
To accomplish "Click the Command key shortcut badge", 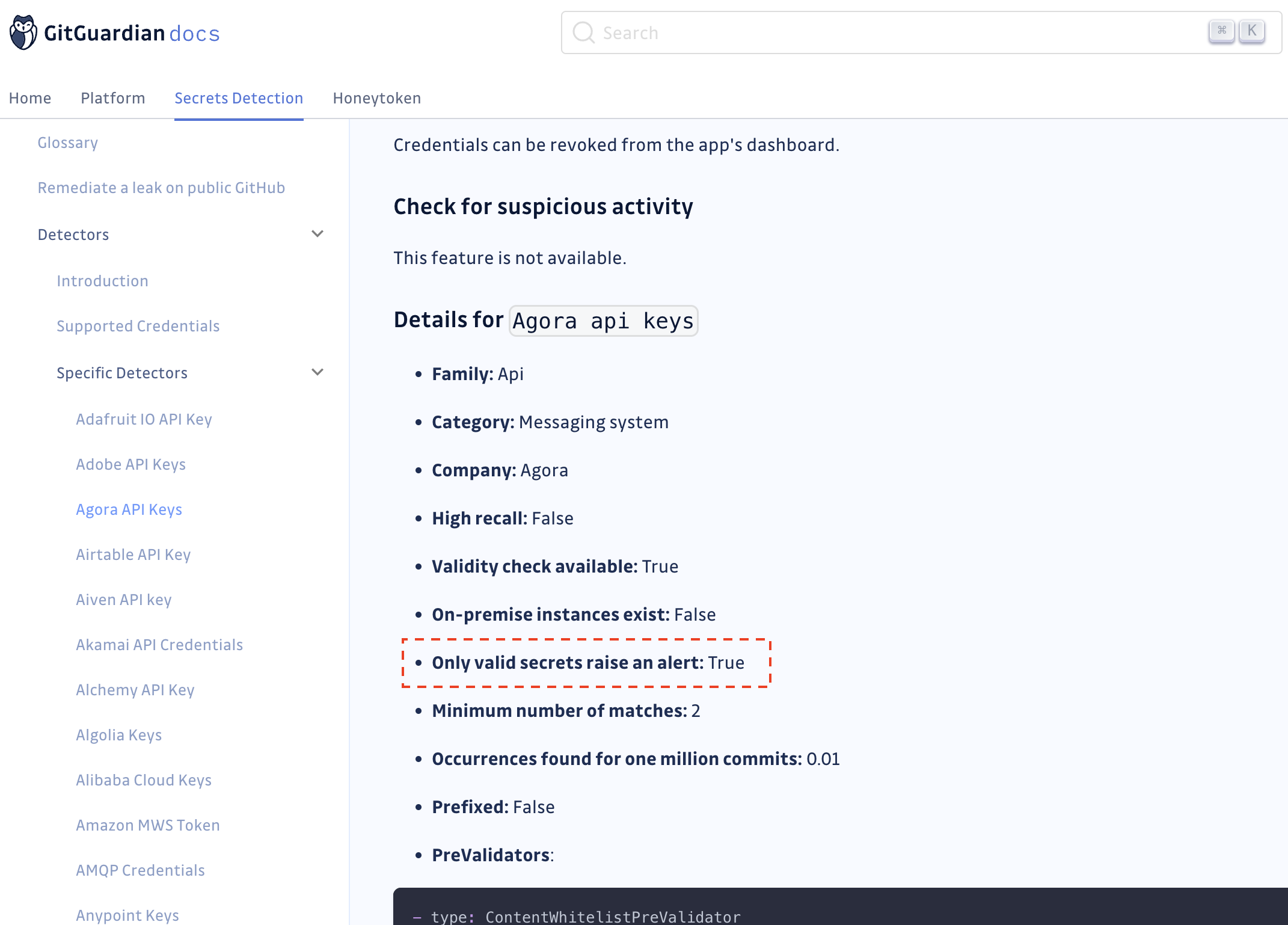I will [x=1221, y=31].
